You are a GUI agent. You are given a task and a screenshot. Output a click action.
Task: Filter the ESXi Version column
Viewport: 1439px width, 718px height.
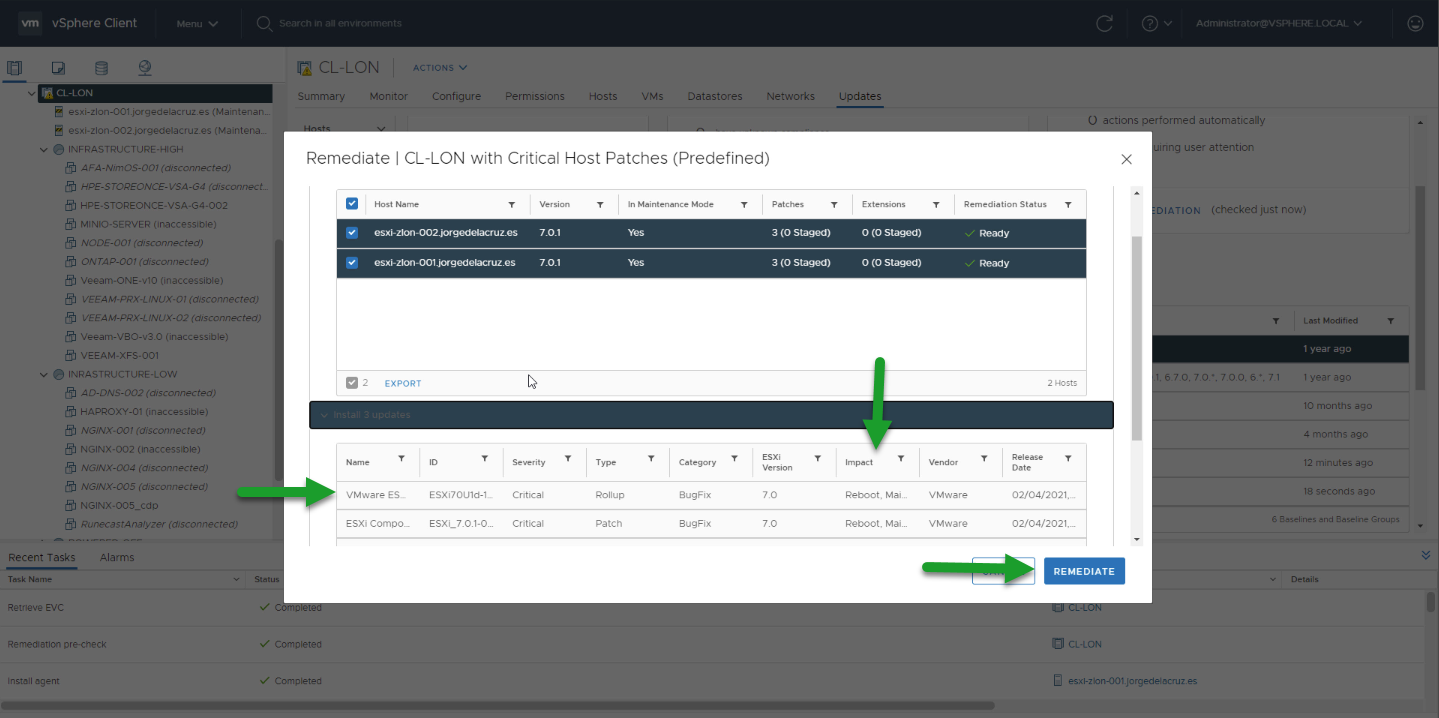(x=817, y=458)
